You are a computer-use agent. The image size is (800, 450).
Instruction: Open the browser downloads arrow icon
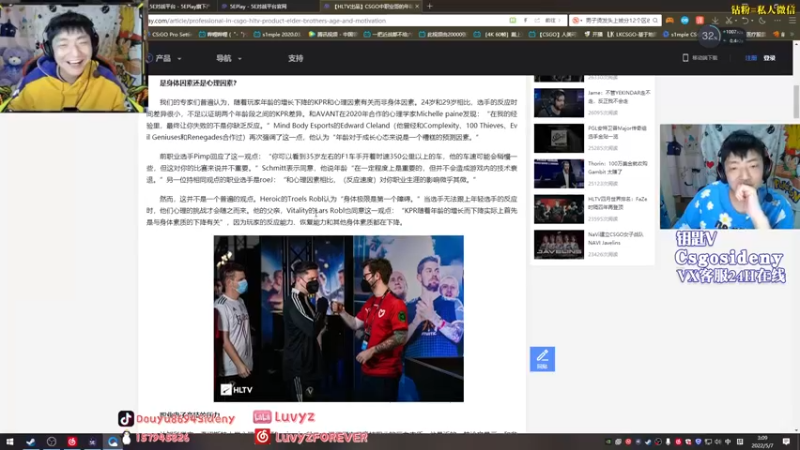[x=715, y=20]
